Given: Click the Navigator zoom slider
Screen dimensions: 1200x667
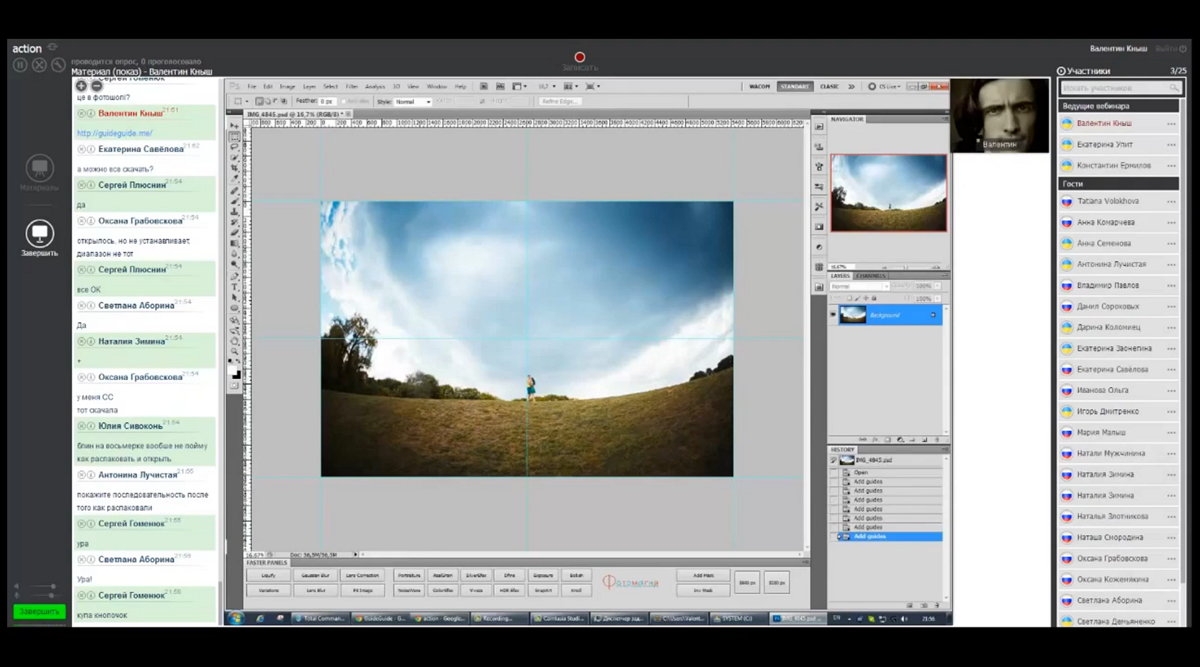Looking at the screenshot, I should (x=906, y=267).
